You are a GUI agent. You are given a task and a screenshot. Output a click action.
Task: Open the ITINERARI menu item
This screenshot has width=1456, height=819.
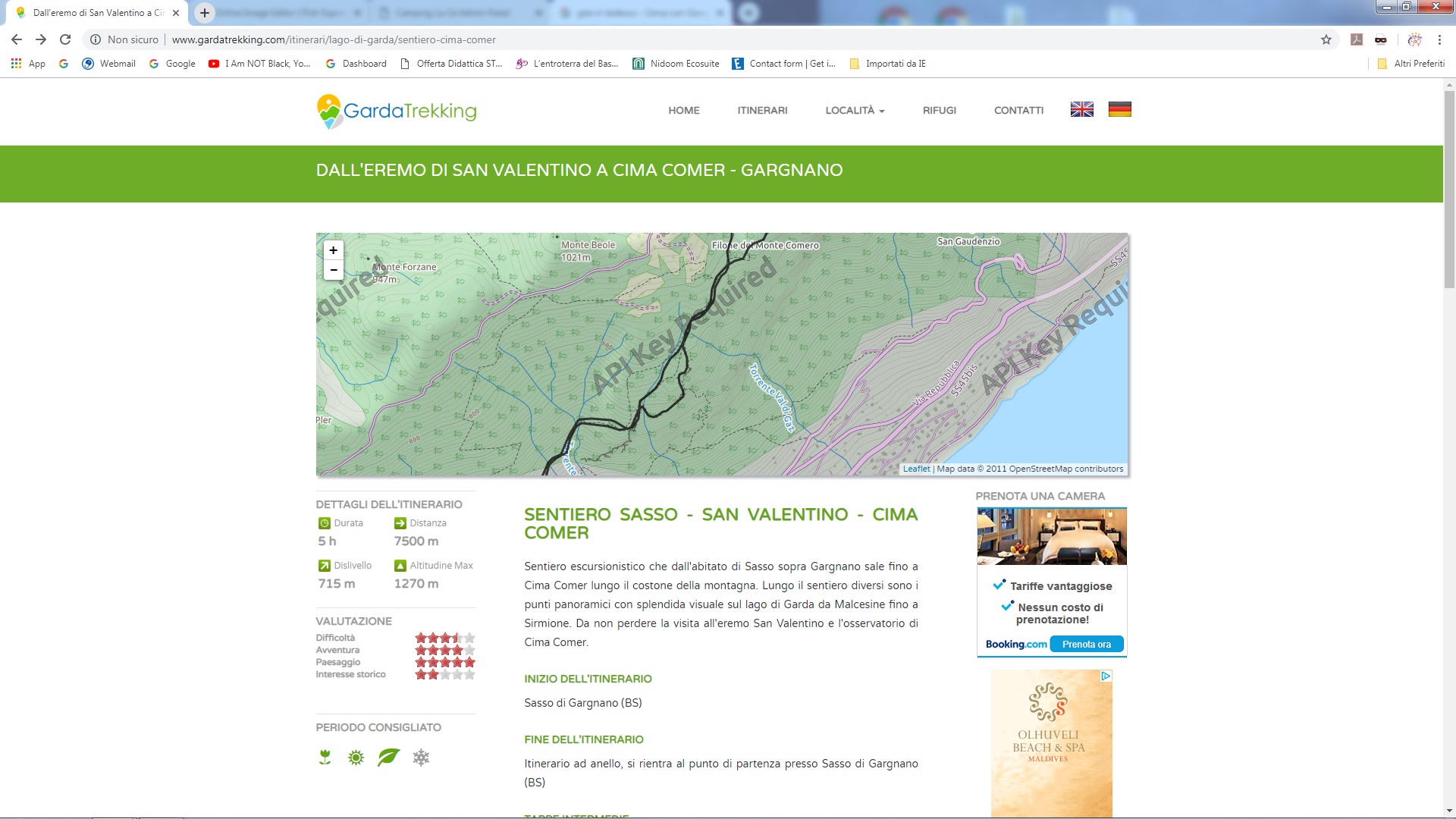tap(762, 111)
